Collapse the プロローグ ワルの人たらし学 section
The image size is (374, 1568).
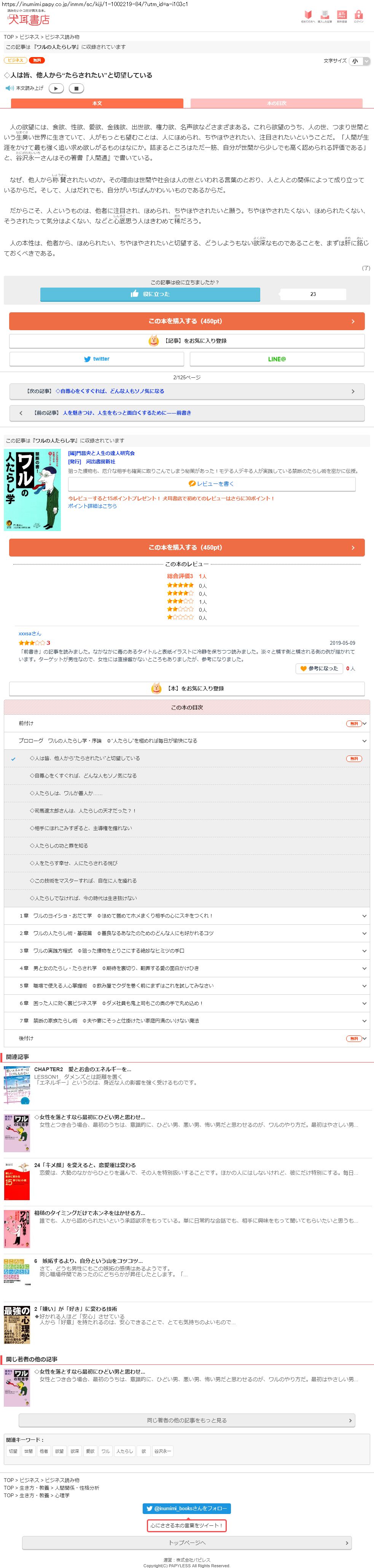(x=187, y=741)
